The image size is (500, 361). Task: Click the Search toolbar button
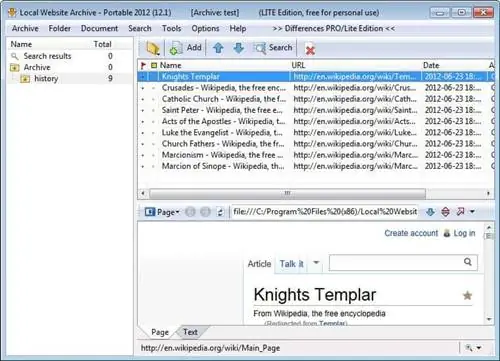pos(274,48)
